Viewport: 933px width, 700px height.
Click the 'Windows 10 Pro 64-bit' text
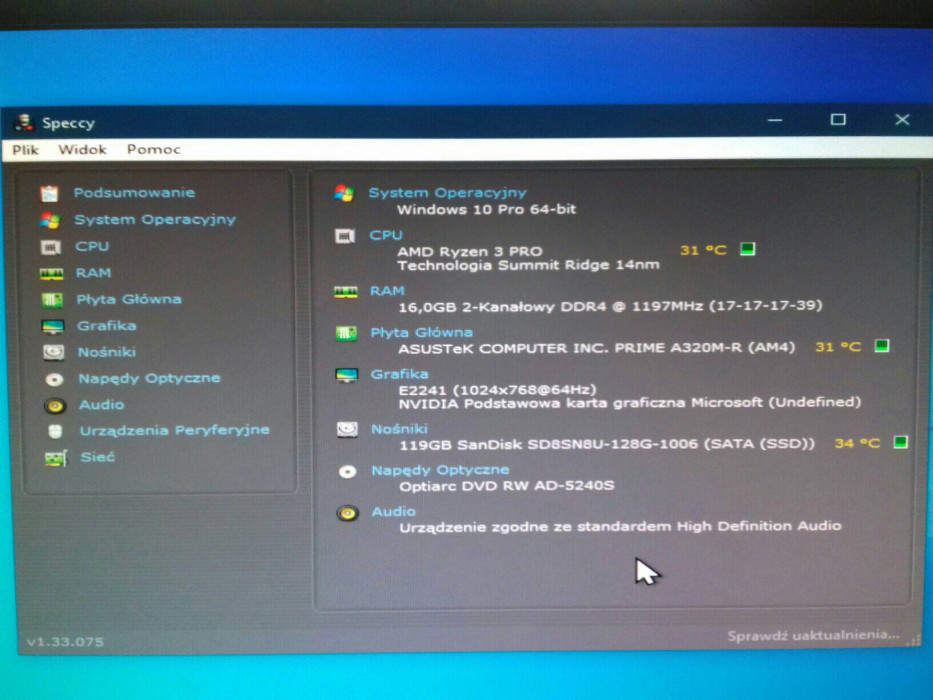(487, 210)
